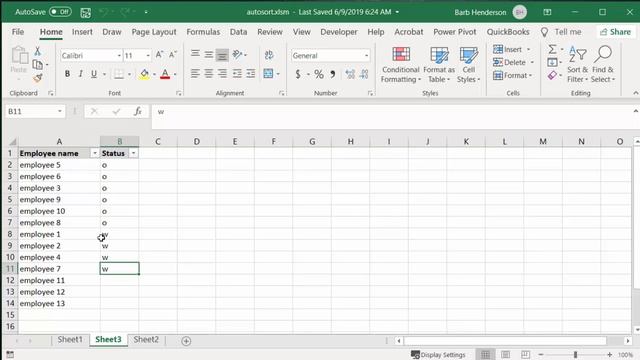Align text to the top

tap(195, 54)
